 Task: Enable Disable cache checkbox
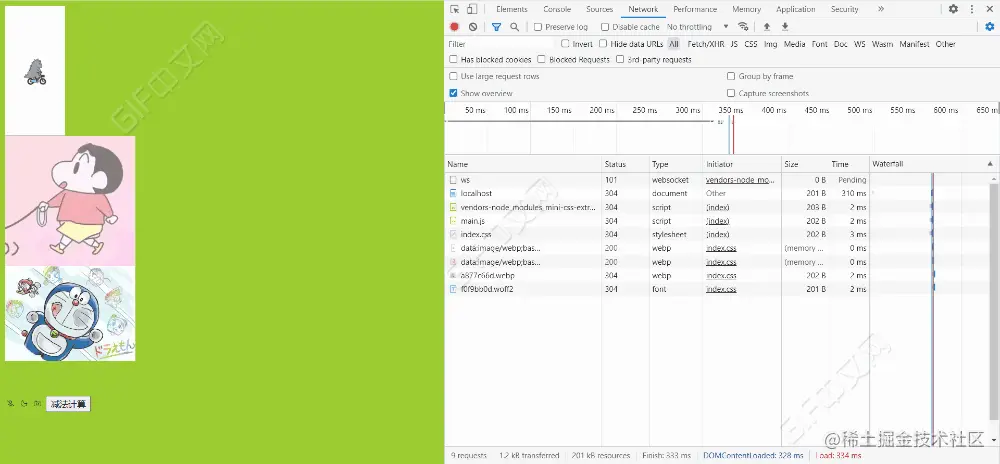coord(605,27)
